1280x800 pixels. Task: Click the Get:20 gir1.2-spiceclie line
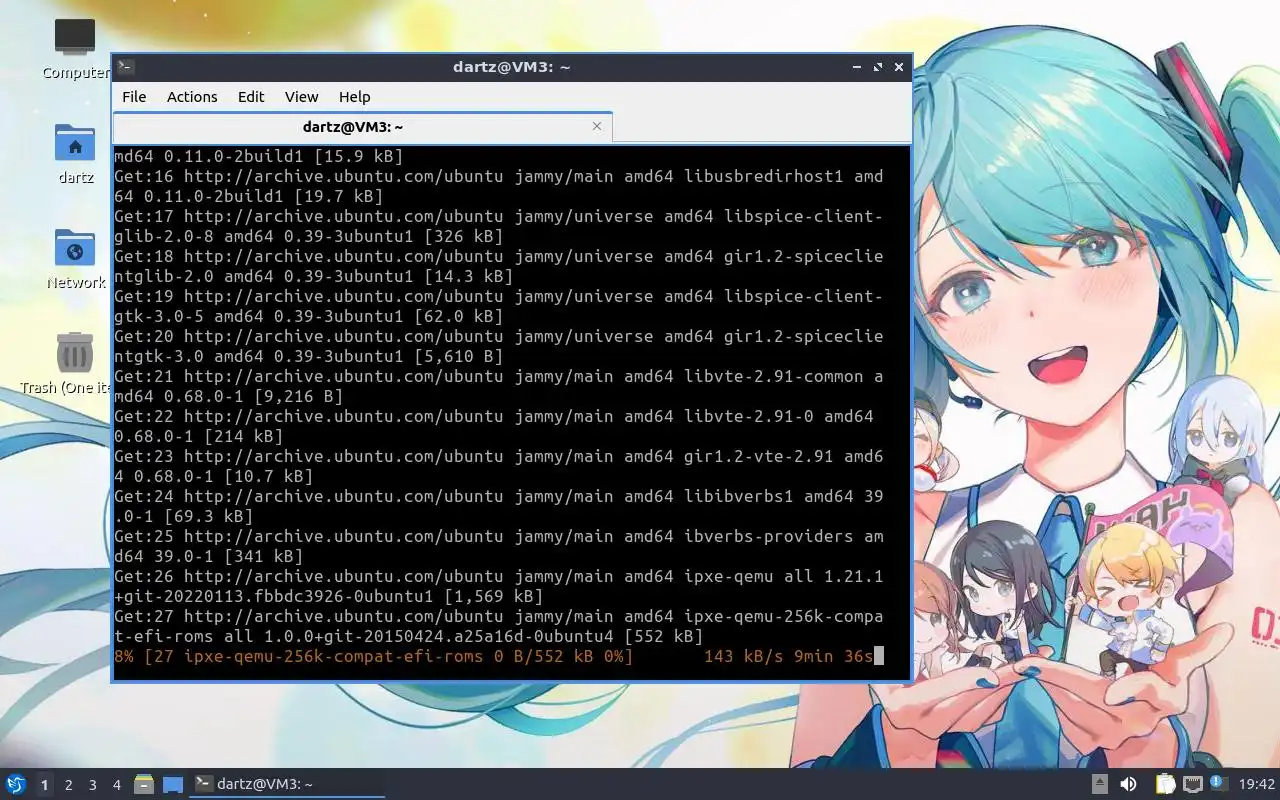(499, 346)
